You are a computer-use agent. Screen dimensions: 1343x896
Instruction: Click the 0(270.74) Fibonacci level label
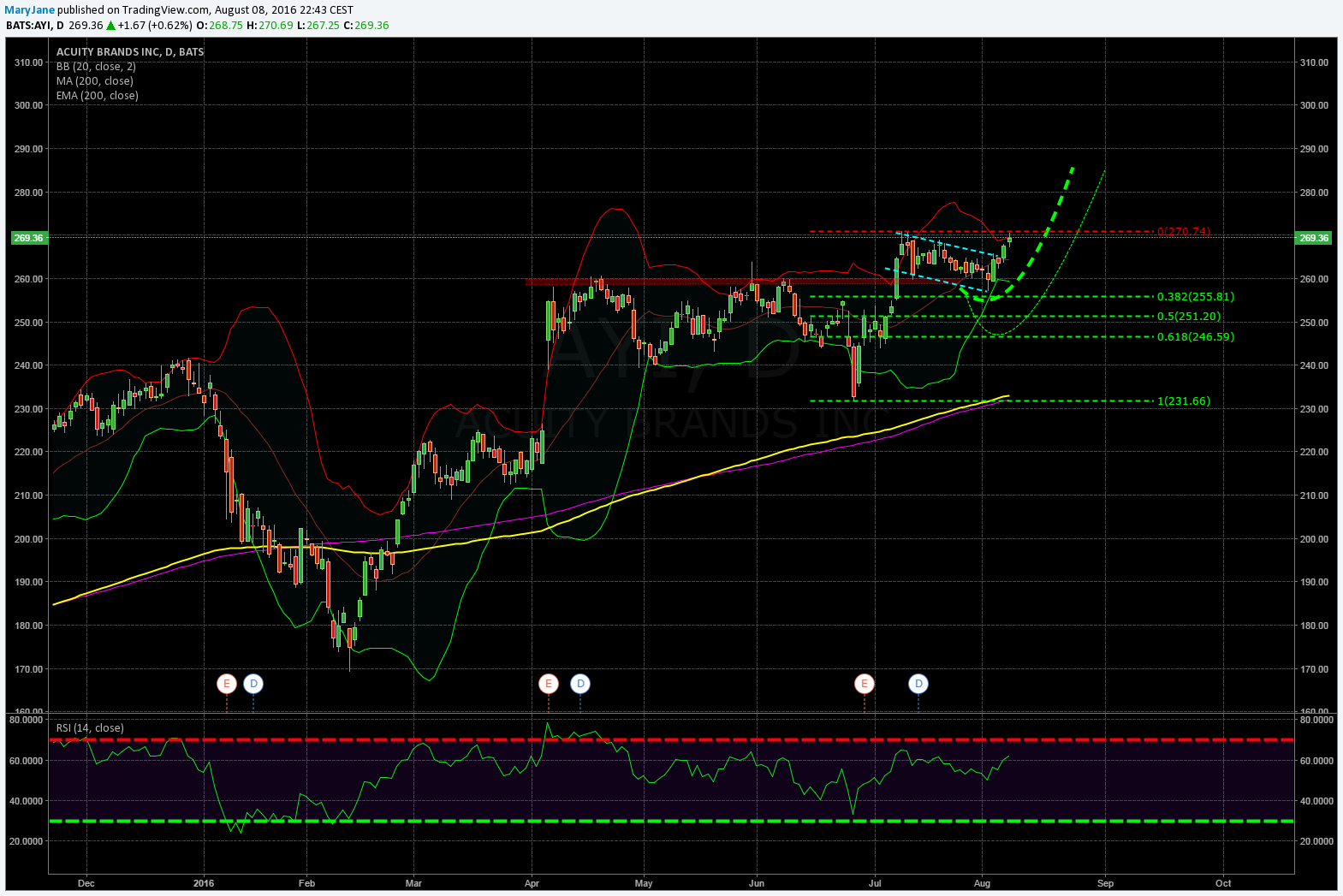1184,232
